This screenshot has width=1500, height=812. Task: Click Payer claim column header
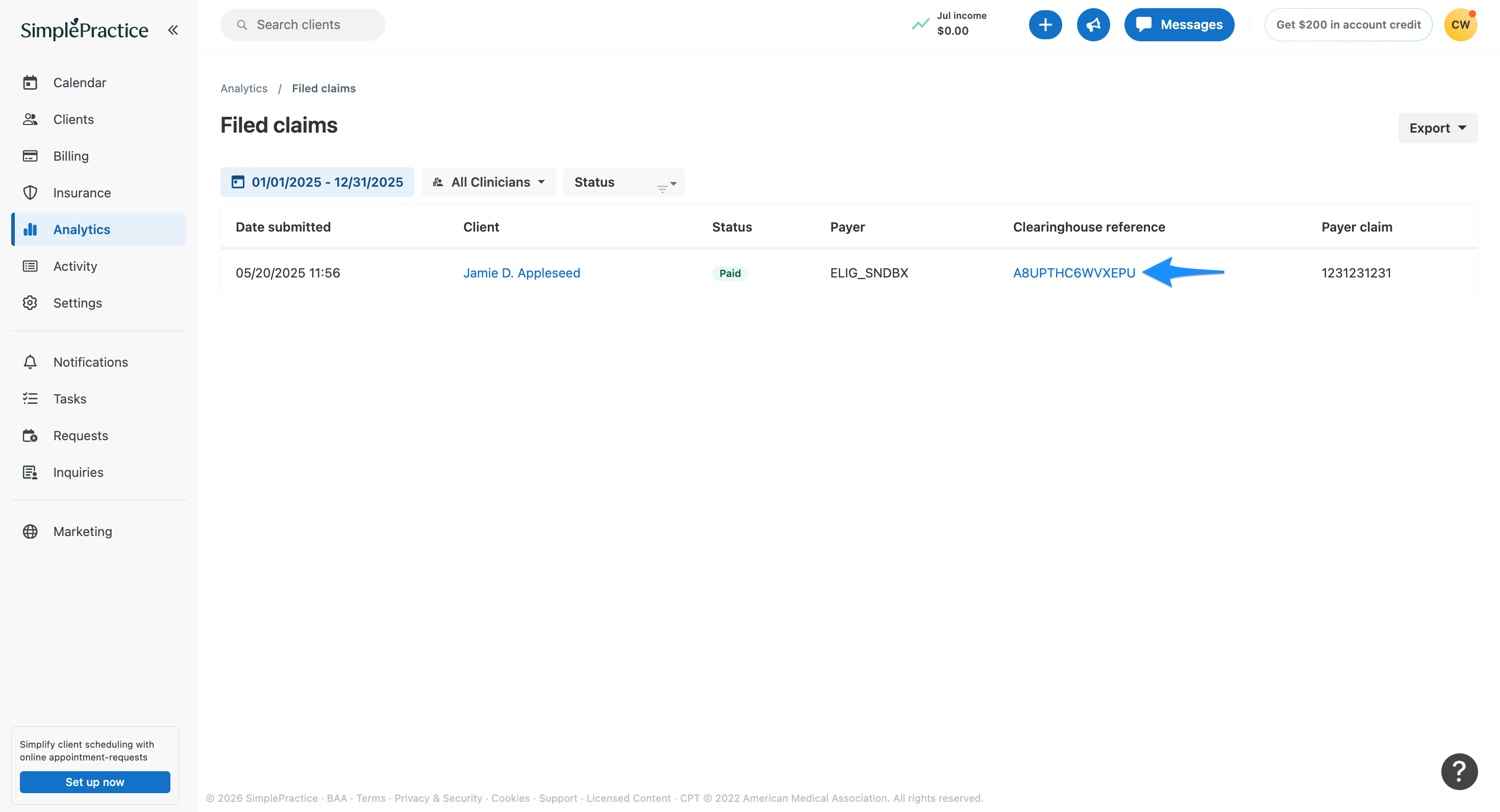[x=1357, y=227]
